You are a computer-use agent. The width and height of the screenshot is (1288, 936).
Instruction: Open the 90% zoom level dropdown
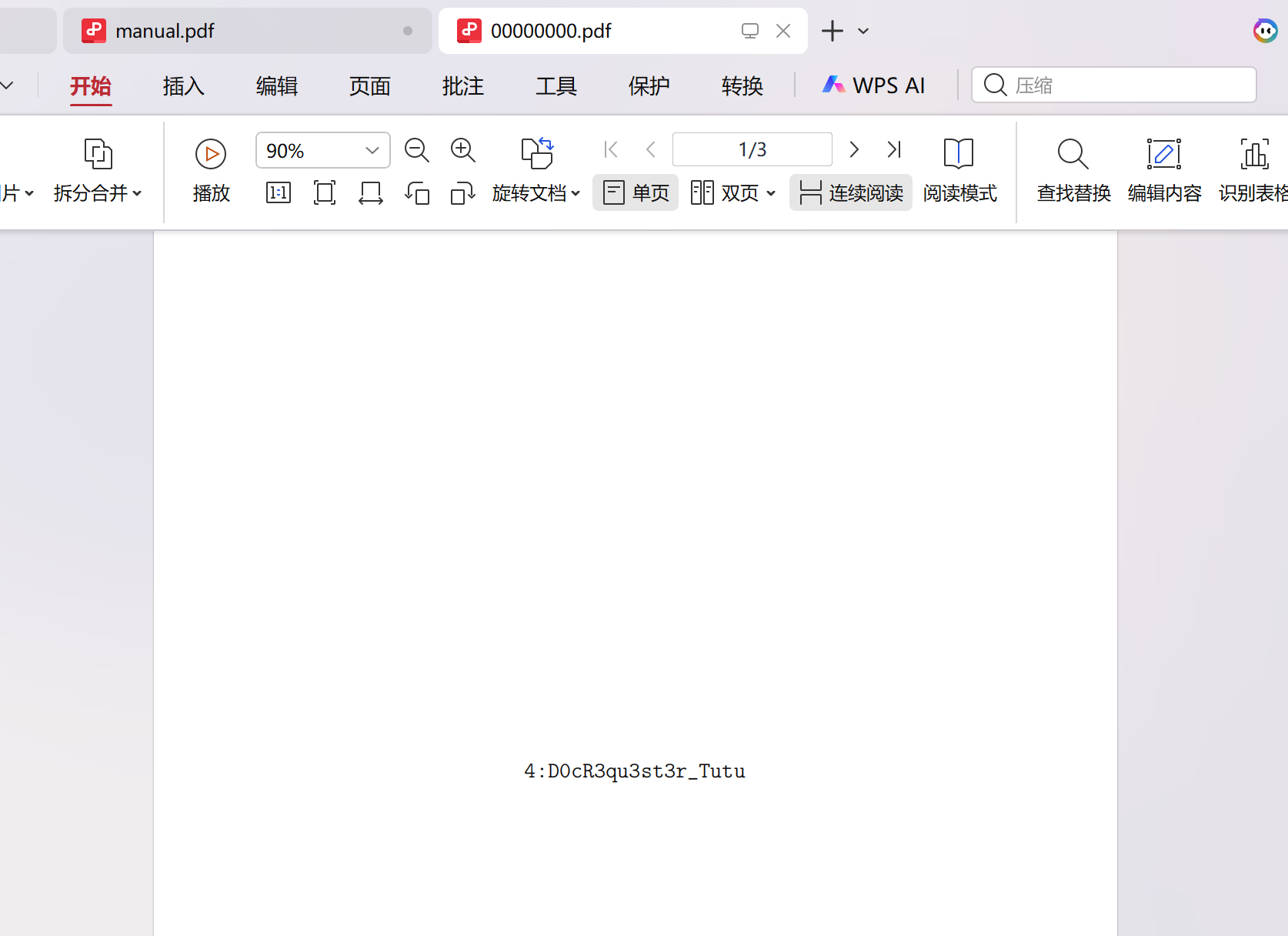tap(372, 150)
